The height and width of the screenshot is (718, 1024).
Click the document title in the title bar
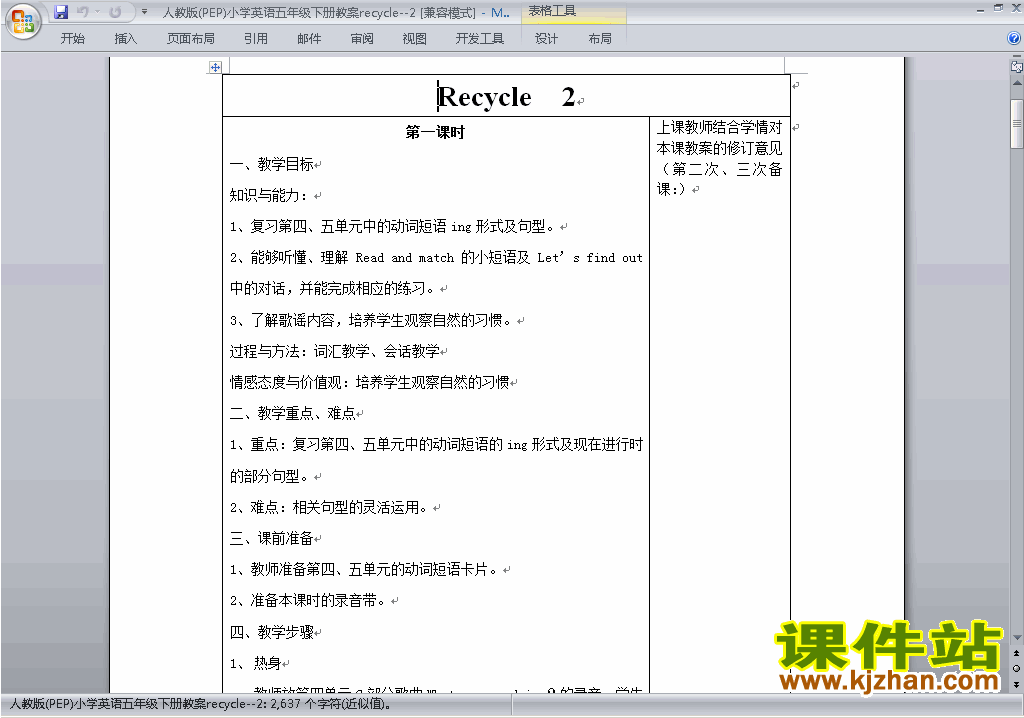tap(335, 12)
